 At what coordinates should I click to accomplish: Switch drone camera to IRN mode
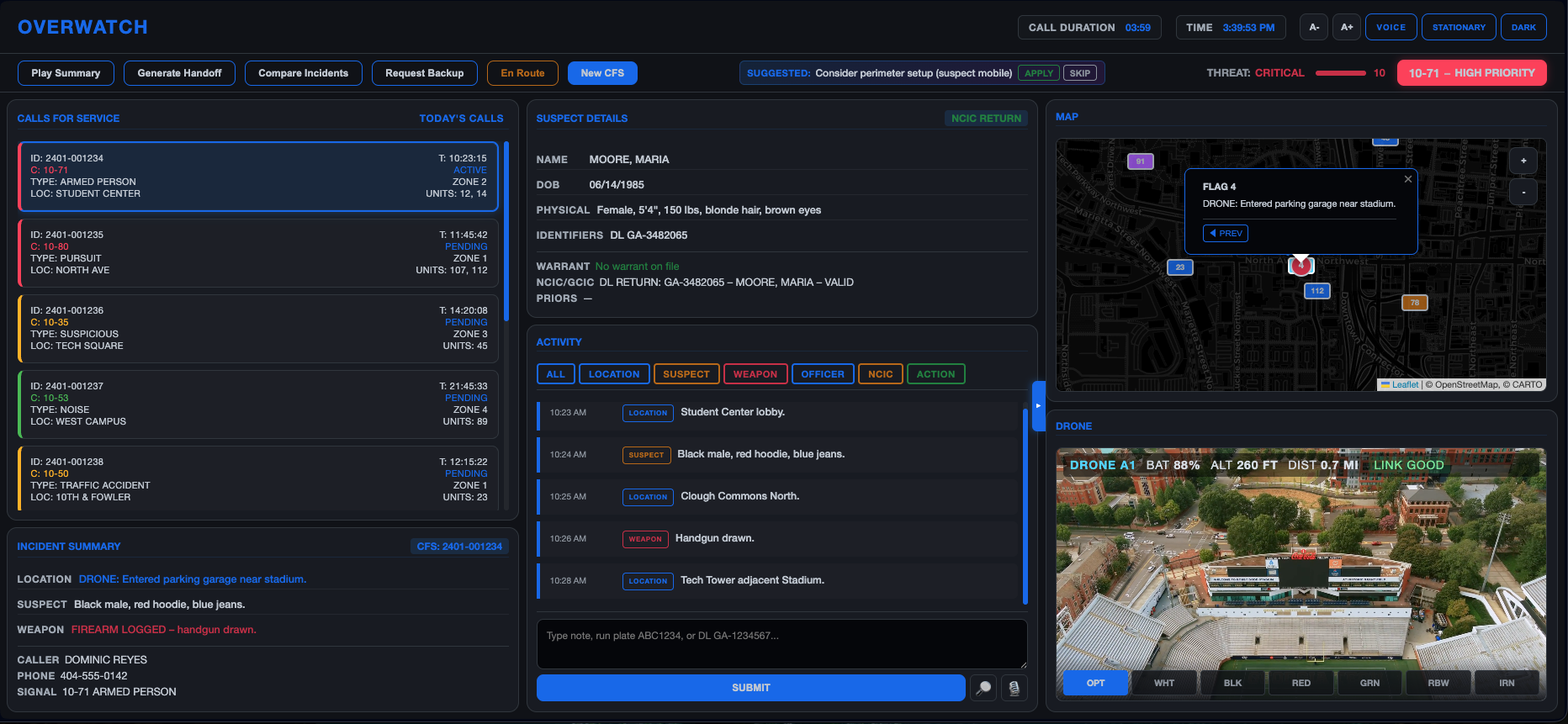pyautogui.click(x=1507, y=683)
